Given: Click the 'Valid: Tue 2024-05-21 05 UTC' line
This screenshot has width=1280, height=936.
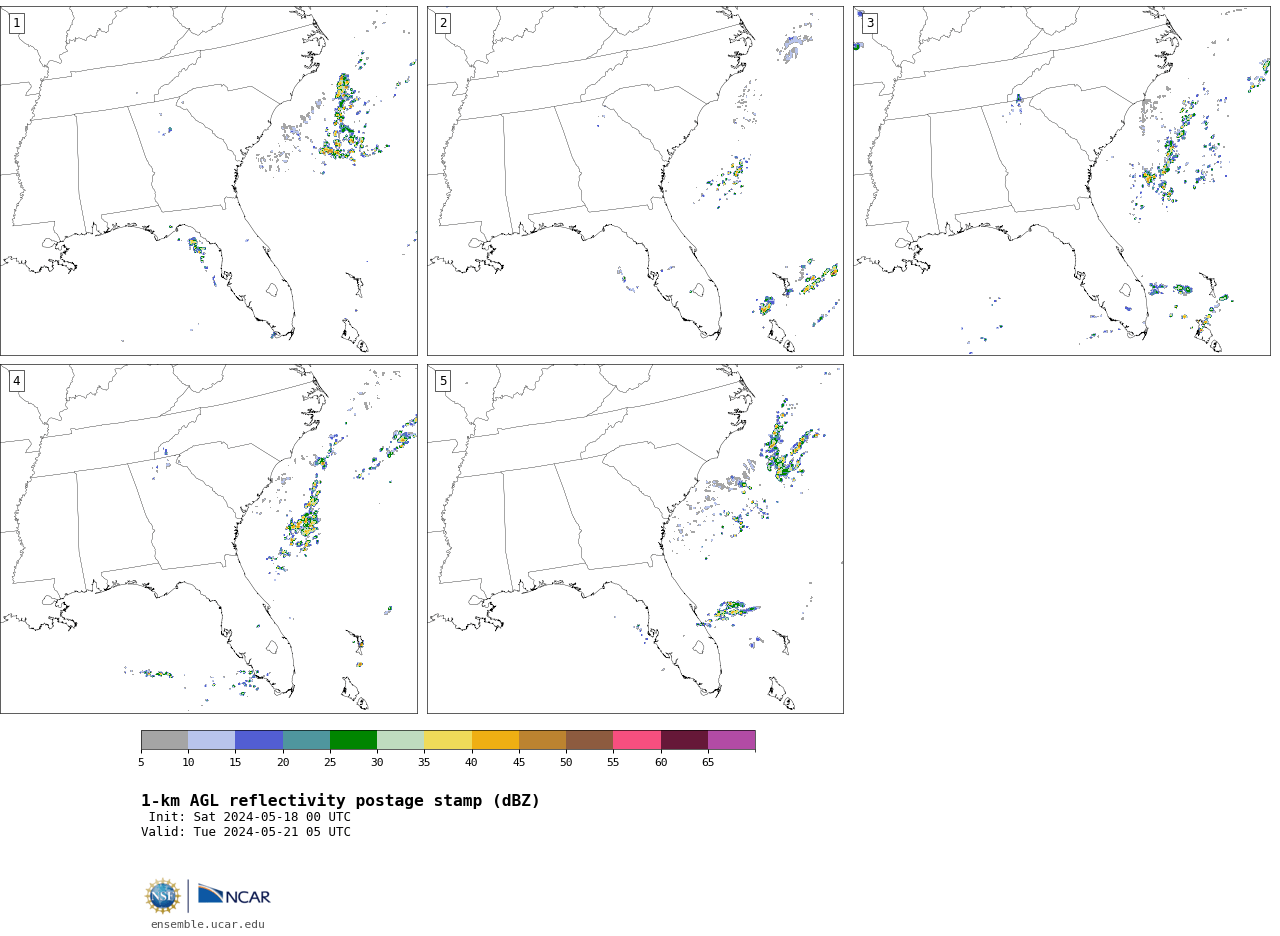Looking at the screenshot, I should pyautogui.click(x=246, y=832).
